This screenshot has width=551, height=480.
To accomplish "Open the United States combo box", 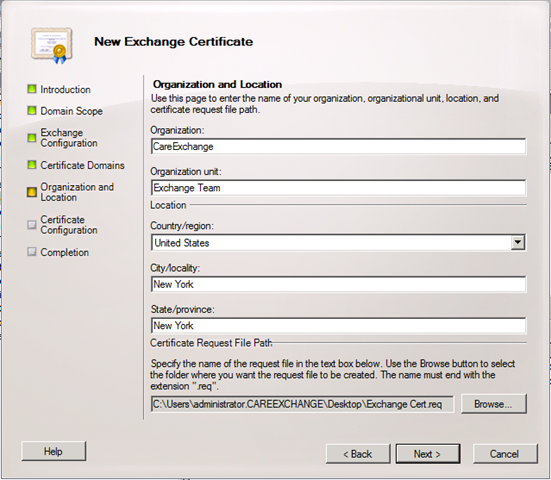I will [338, 242].
